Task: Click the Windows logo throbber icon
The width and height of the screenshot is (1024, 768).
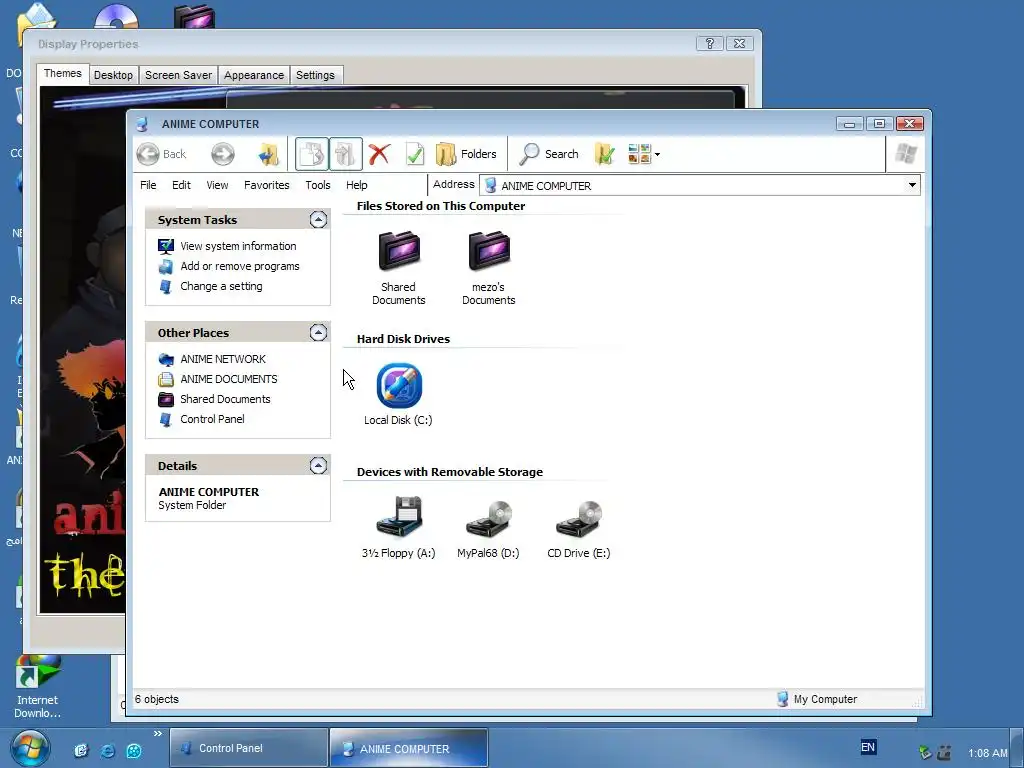Action: click(906, 154)
